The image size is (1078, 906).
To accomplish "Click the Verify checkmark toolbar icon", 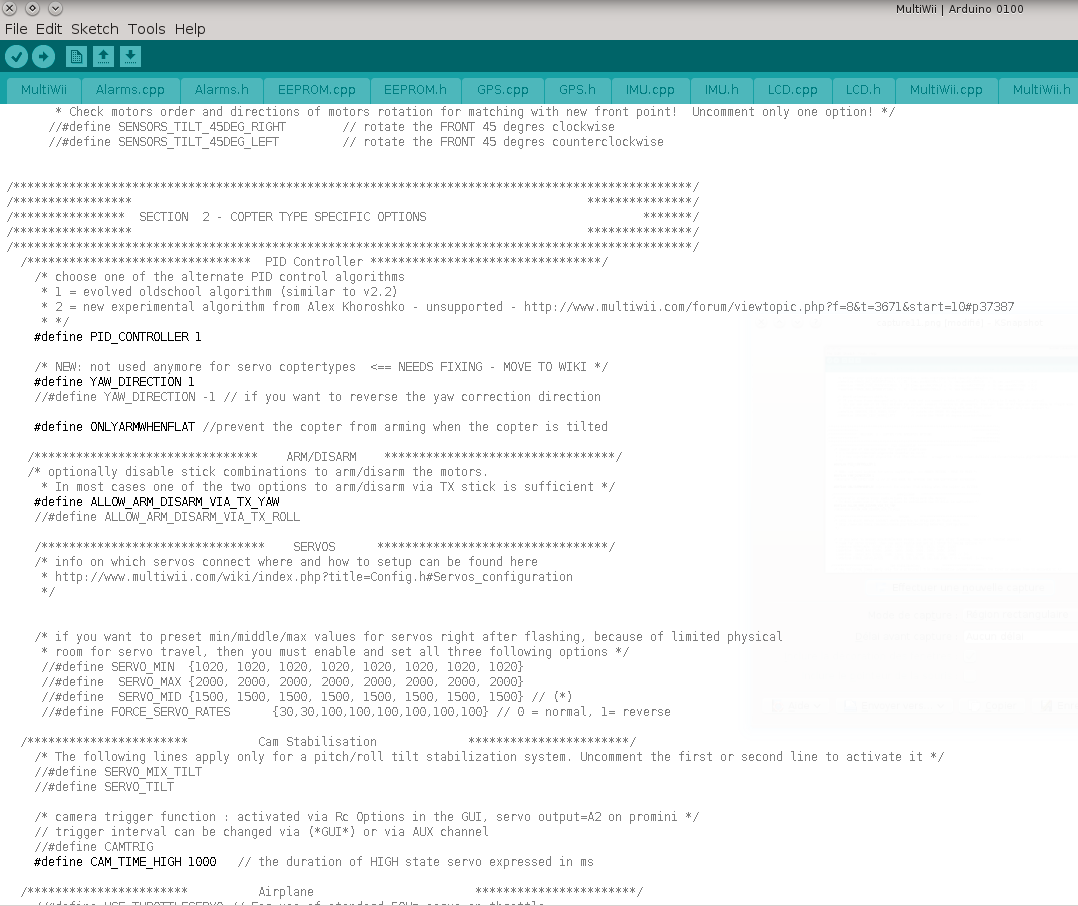I will (x=16, y=57).
